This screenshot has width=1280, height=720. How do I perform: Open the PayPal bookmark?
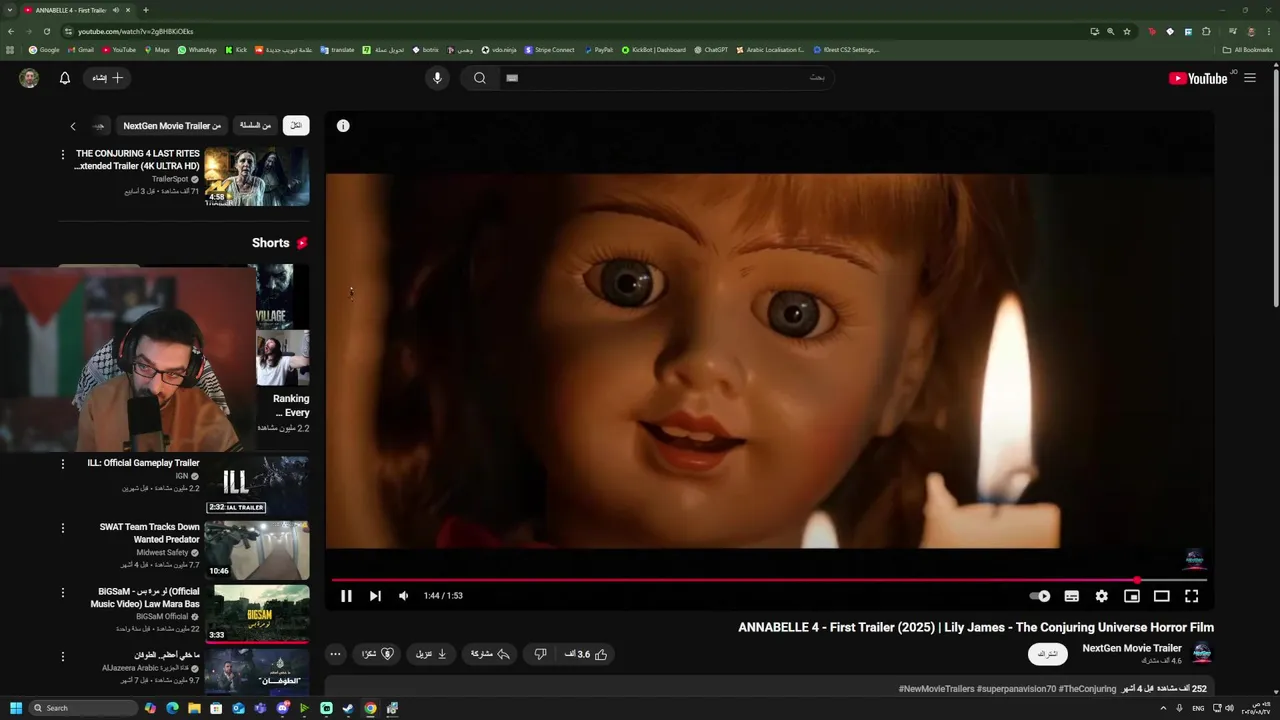pos(598,50)
